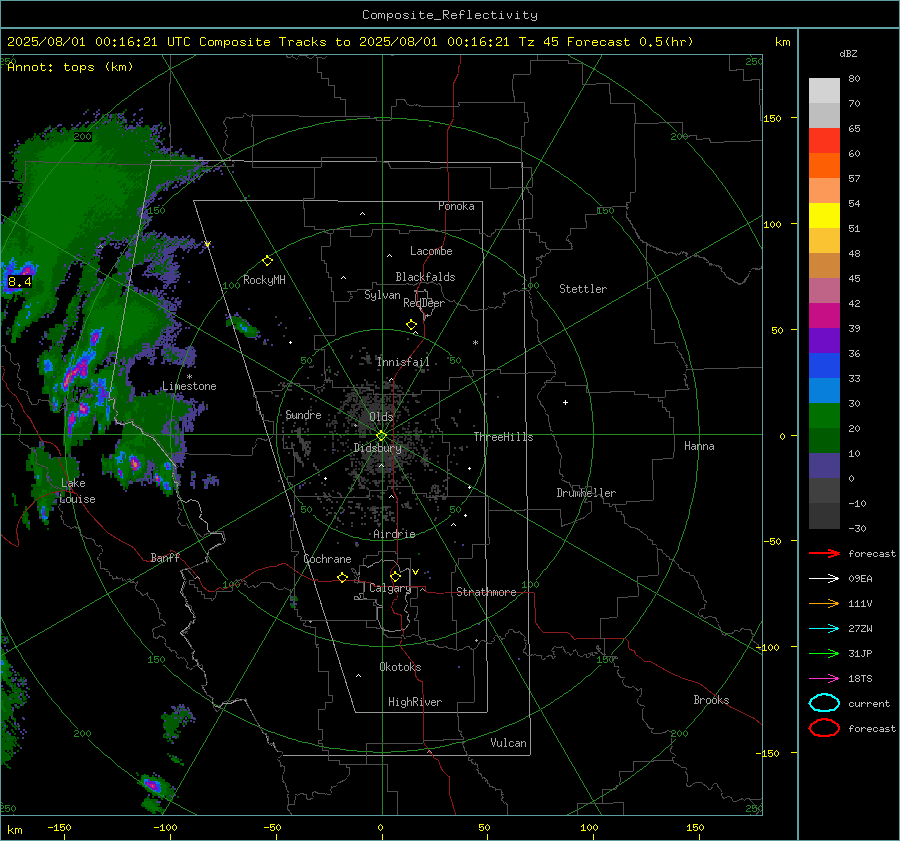Screen dimensions: 900x841
Task: Click the red forecast ellipse legend icon
Action: [x=824, y=728]
